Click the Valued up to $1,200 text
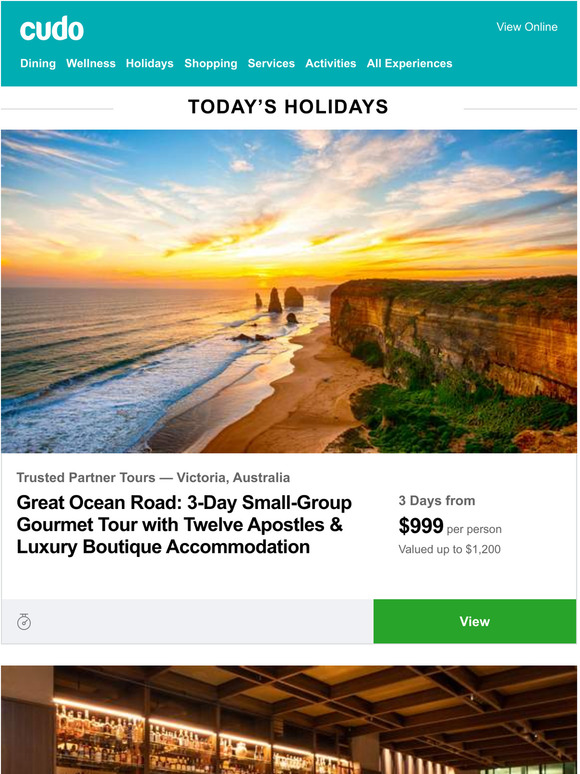580x774 pixels. click(x=449, y=549)
